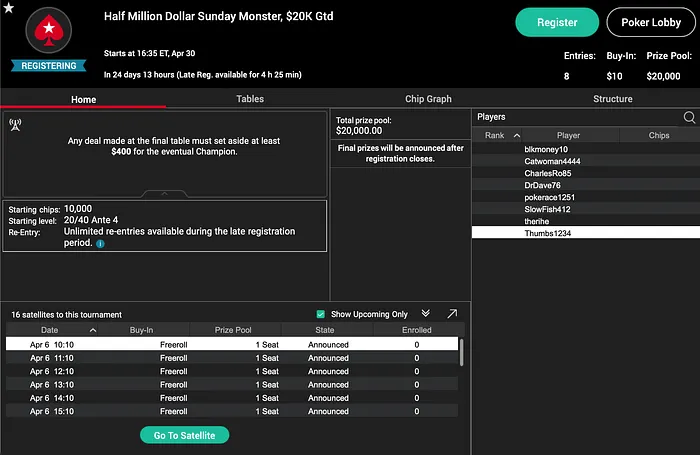Go to the Poker Lobby
This screenshot has height=455, width=700.
click(651, 22)
